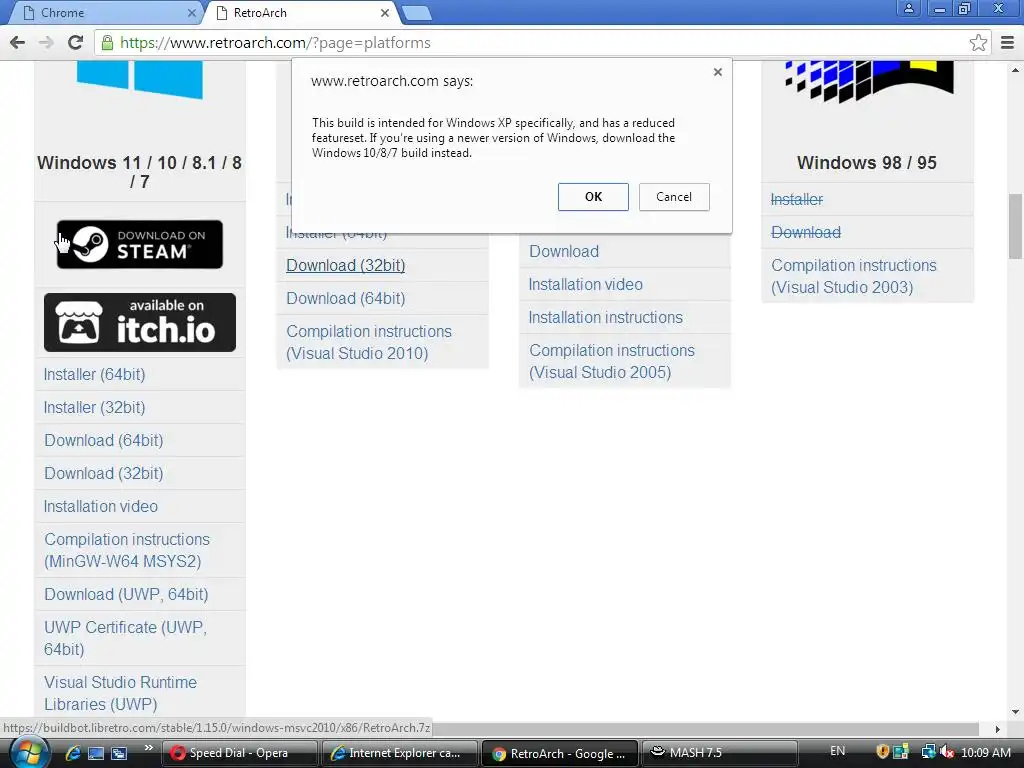Open Compilation instructions (Visual Studio 2003)

(x=854, y=276)
